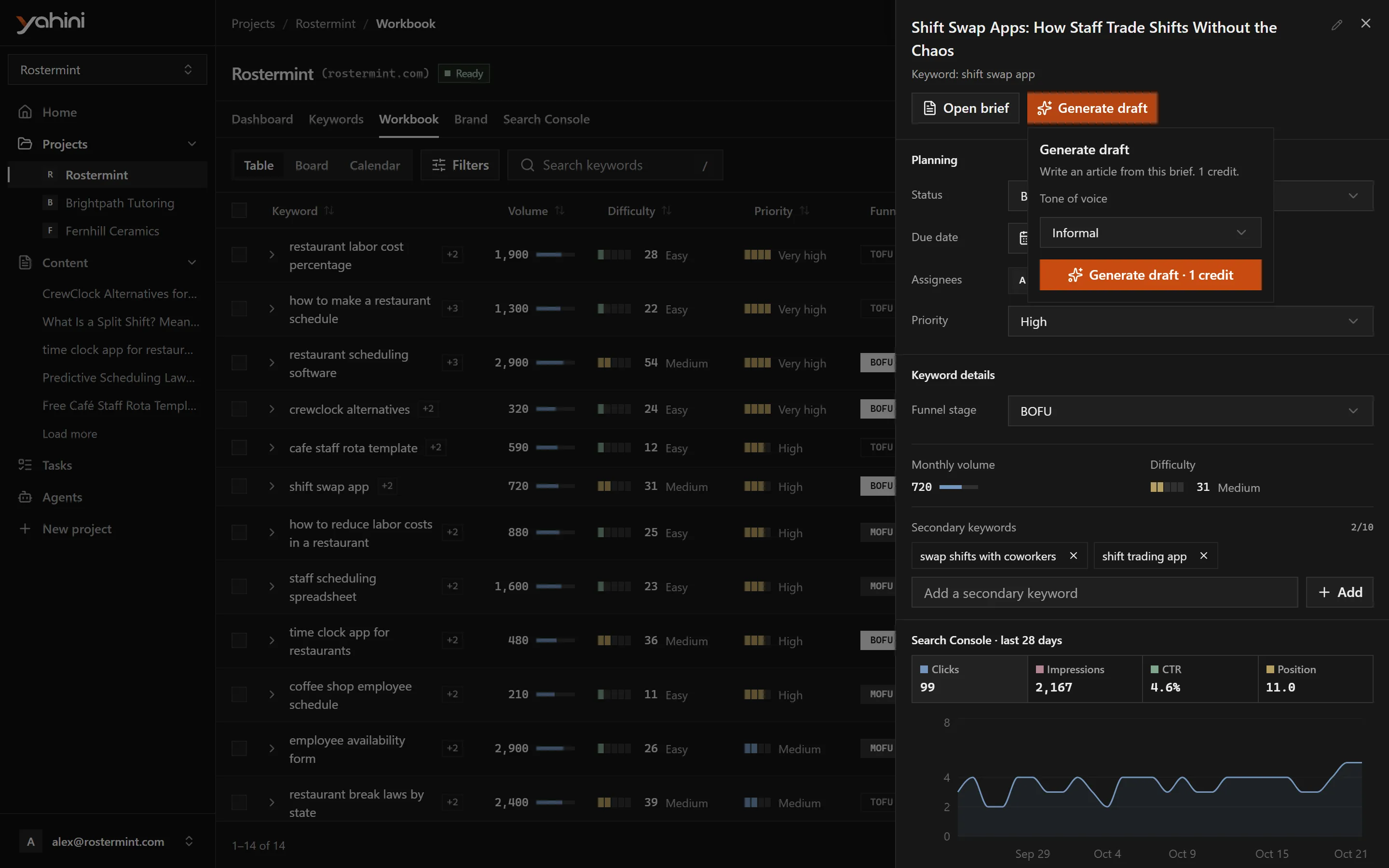Check the 'shift swap app' row checkbox

[x=239, y=486]
